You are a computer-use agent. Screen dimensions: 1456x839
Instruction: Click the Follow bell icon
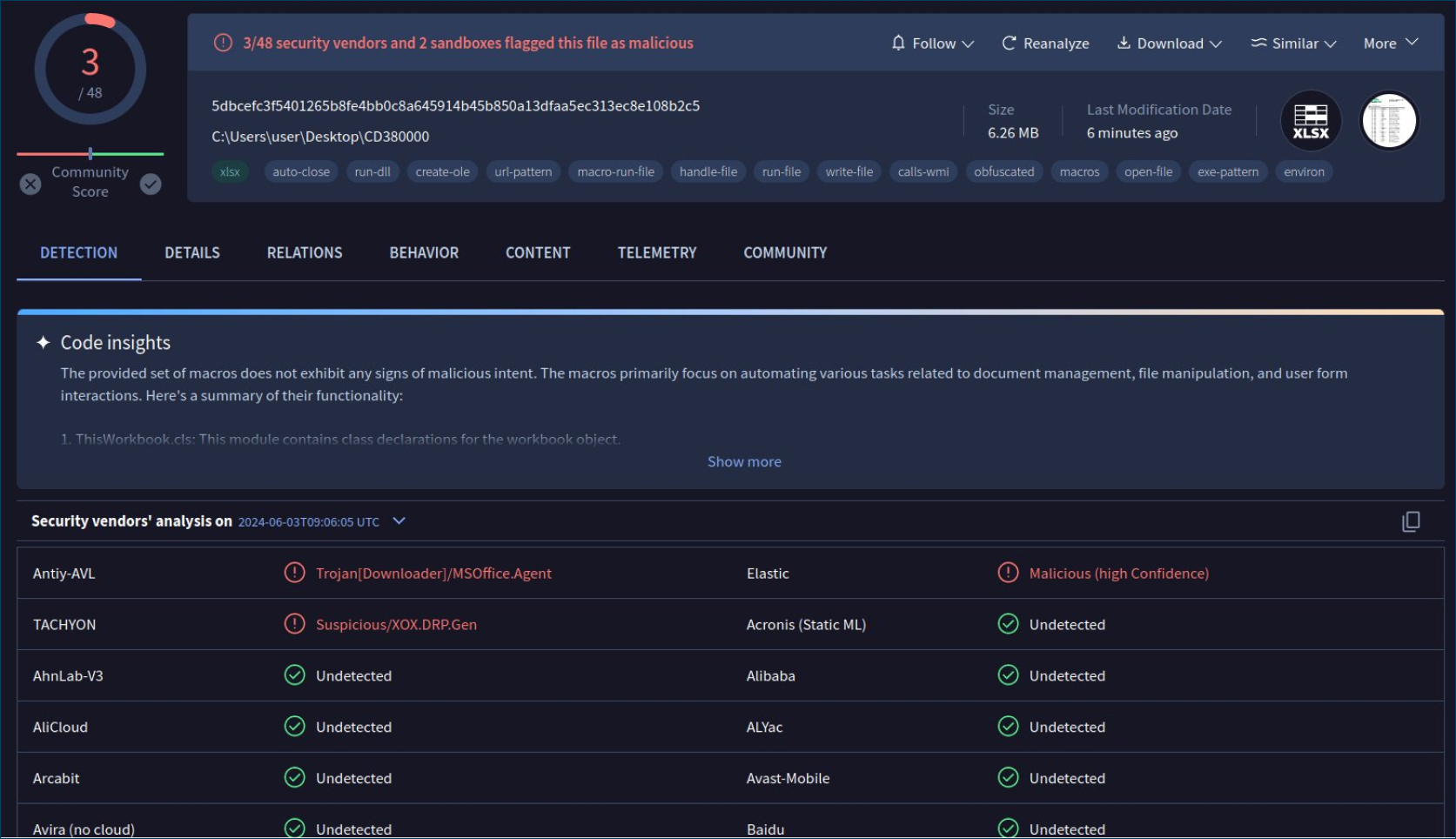pos(898,43)
